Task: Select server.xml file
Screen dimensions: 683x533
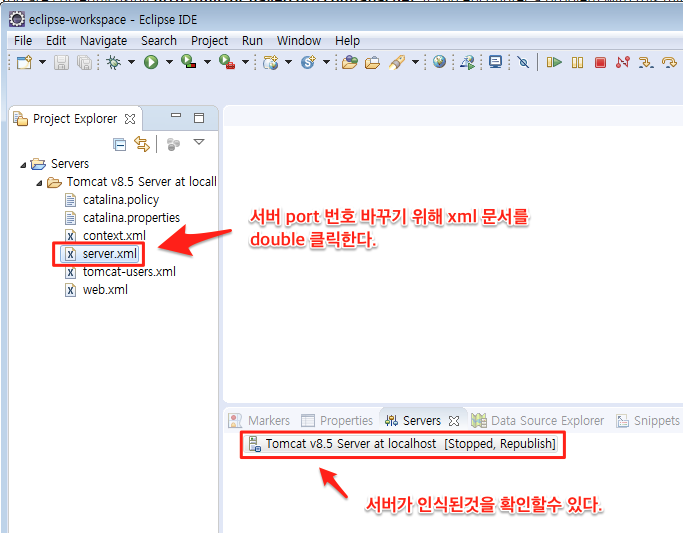Action: pyautogui.click(x=110, y=253)
